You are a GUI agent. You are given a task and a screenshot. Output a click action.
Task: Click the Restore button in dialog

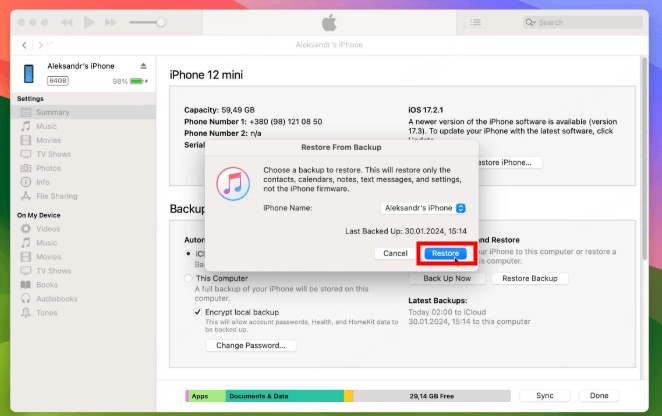(x=445, y=253)
